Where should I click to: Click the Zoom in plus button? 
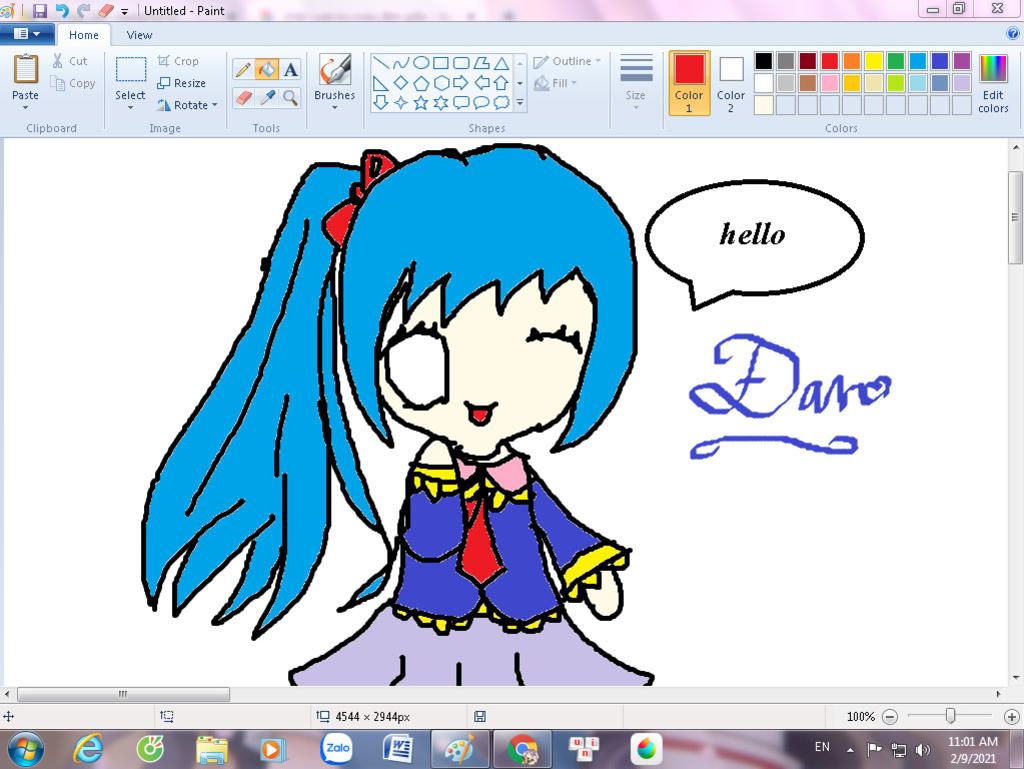[1012, 717]
